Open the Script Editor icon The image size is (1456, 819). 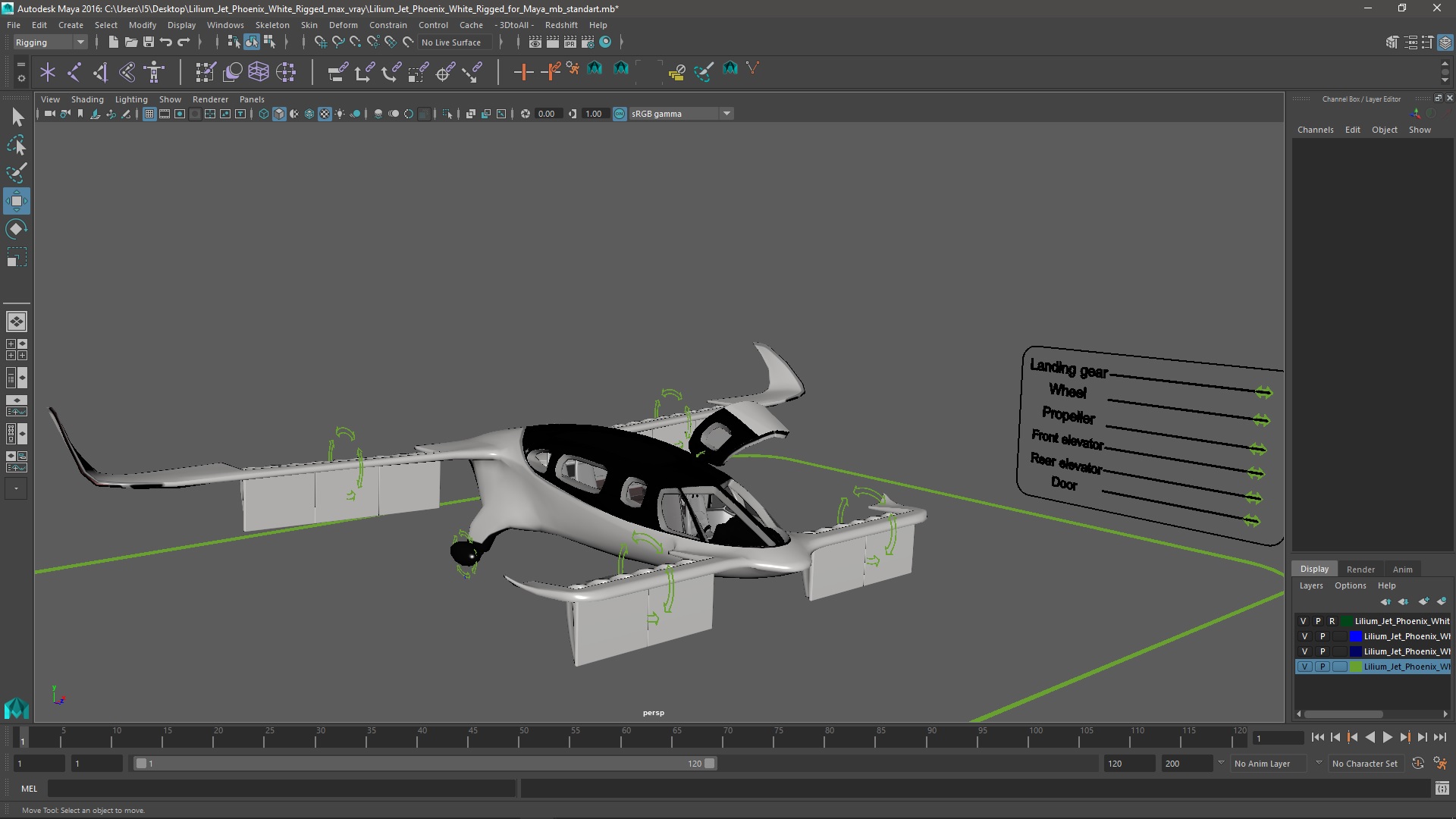point(1442,789)
